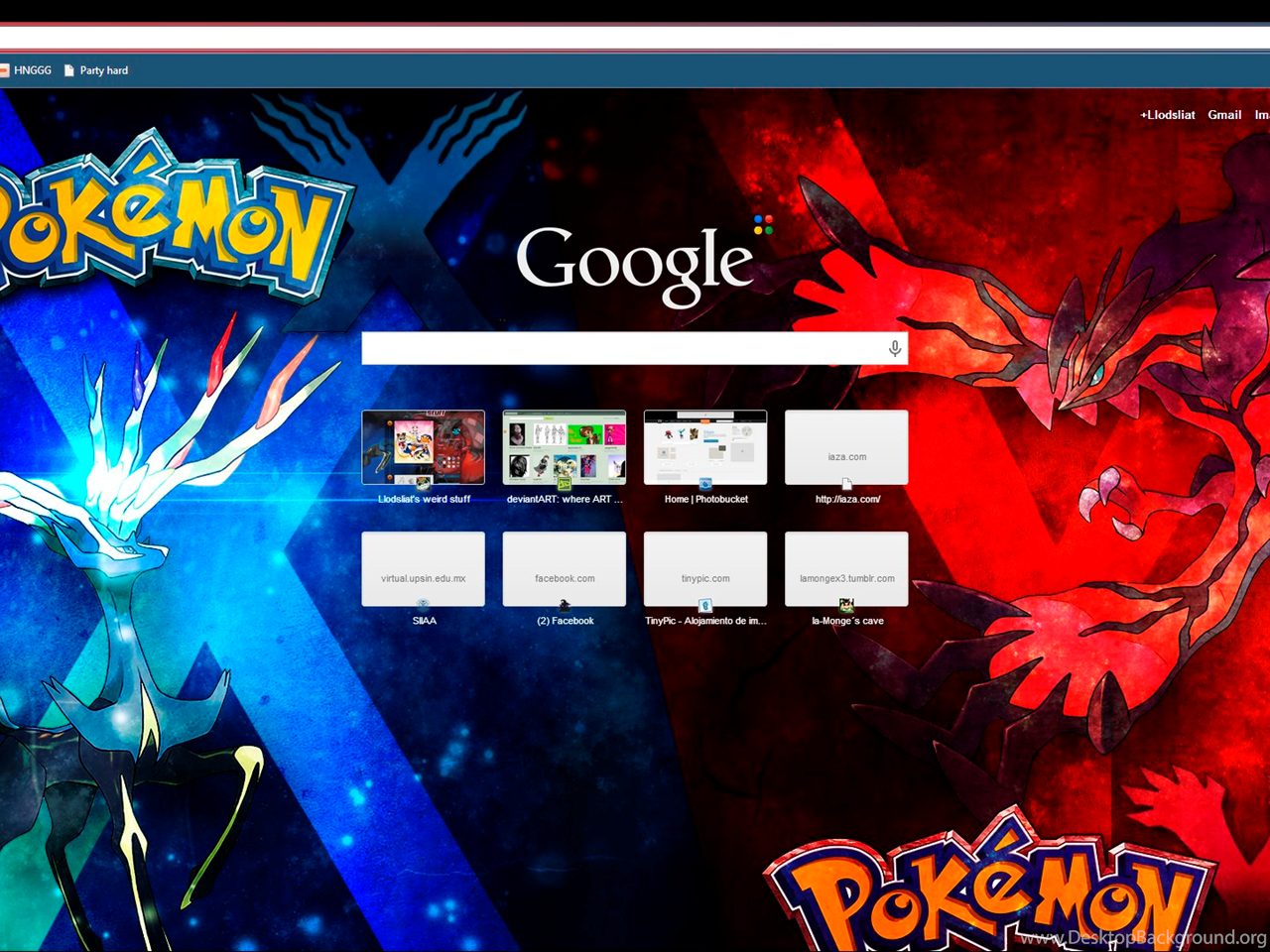Click the iaza.com favicon under its tile
1270x952 pixels.
pos(846,484)
